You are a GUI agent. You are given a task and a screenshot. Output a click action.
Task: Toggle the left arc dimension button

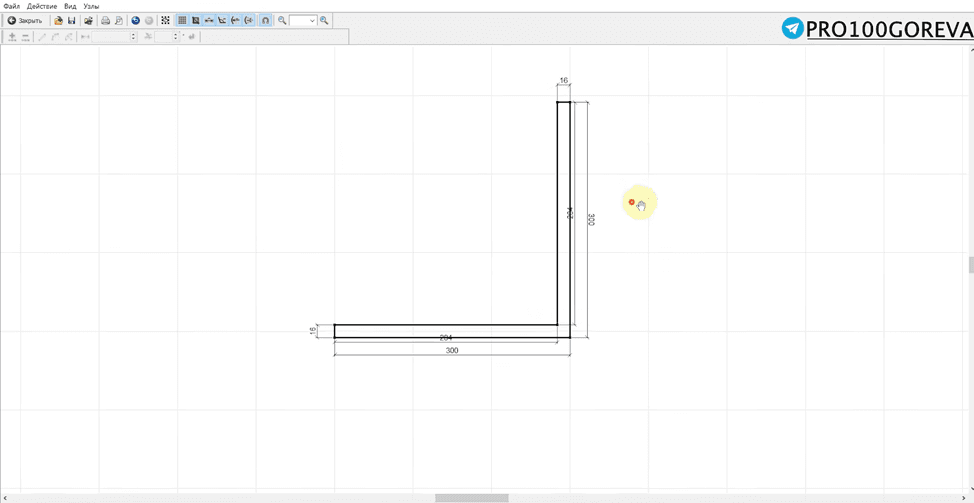point(235,20)
